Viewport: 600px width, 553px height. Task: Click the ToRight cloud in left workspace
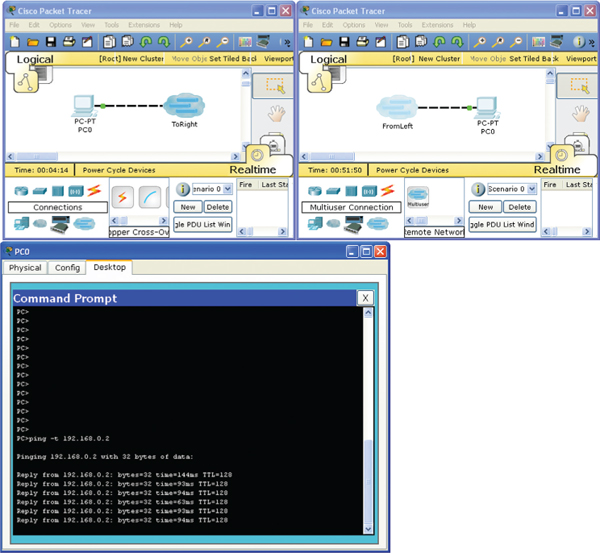[184, 105]
